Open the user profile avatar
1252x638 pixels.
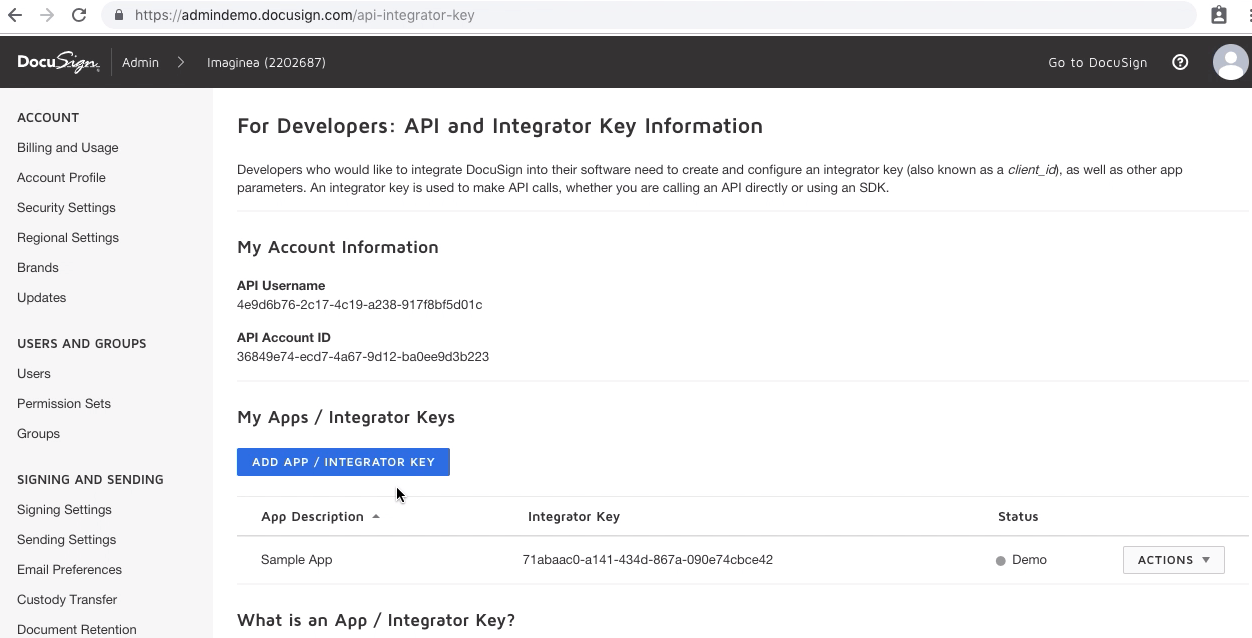1230,62
